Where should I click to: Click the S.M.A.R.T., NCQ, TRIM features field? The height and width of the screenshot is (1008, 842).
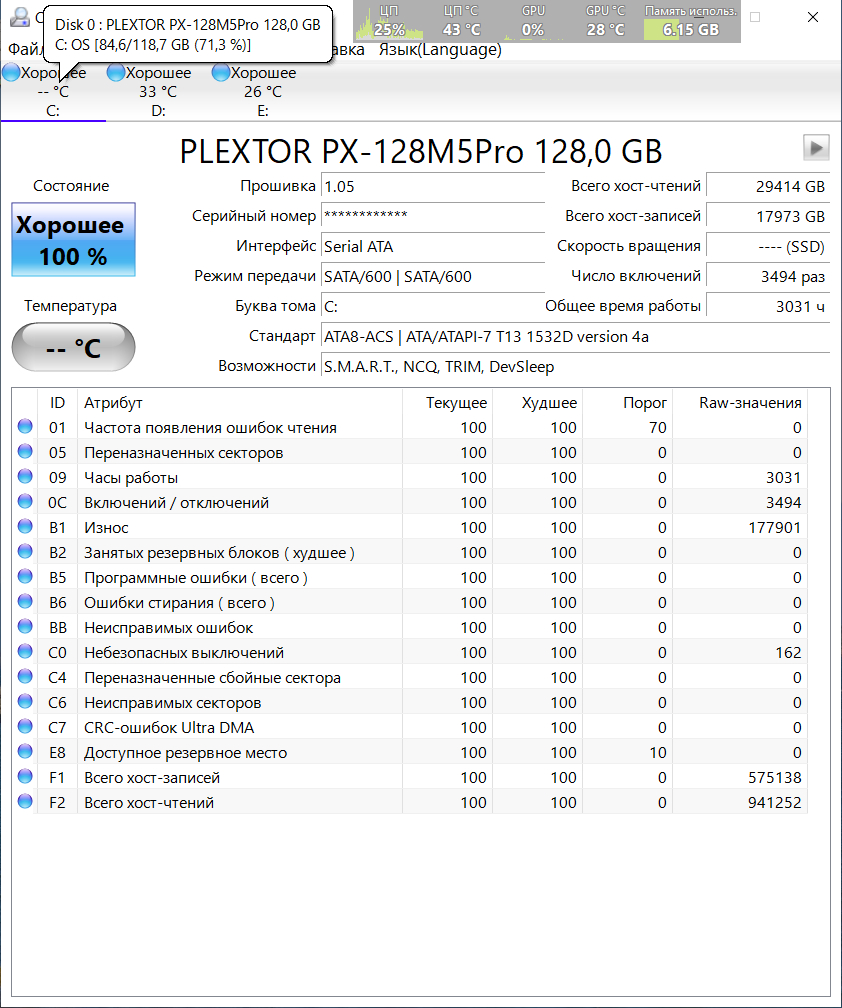tap(575, 367)
